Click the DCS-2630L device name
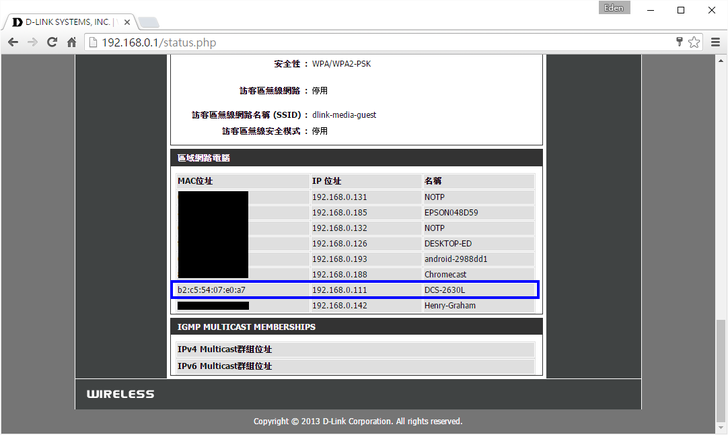 444,290
